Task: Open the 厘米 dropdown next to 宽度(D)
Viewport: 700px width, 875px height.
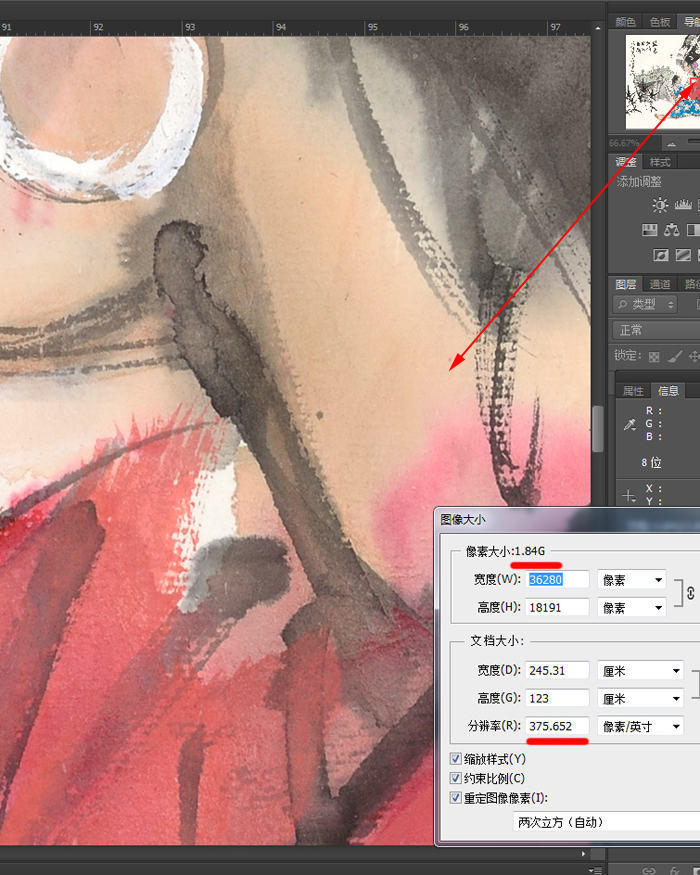Action: click(640, 671)
